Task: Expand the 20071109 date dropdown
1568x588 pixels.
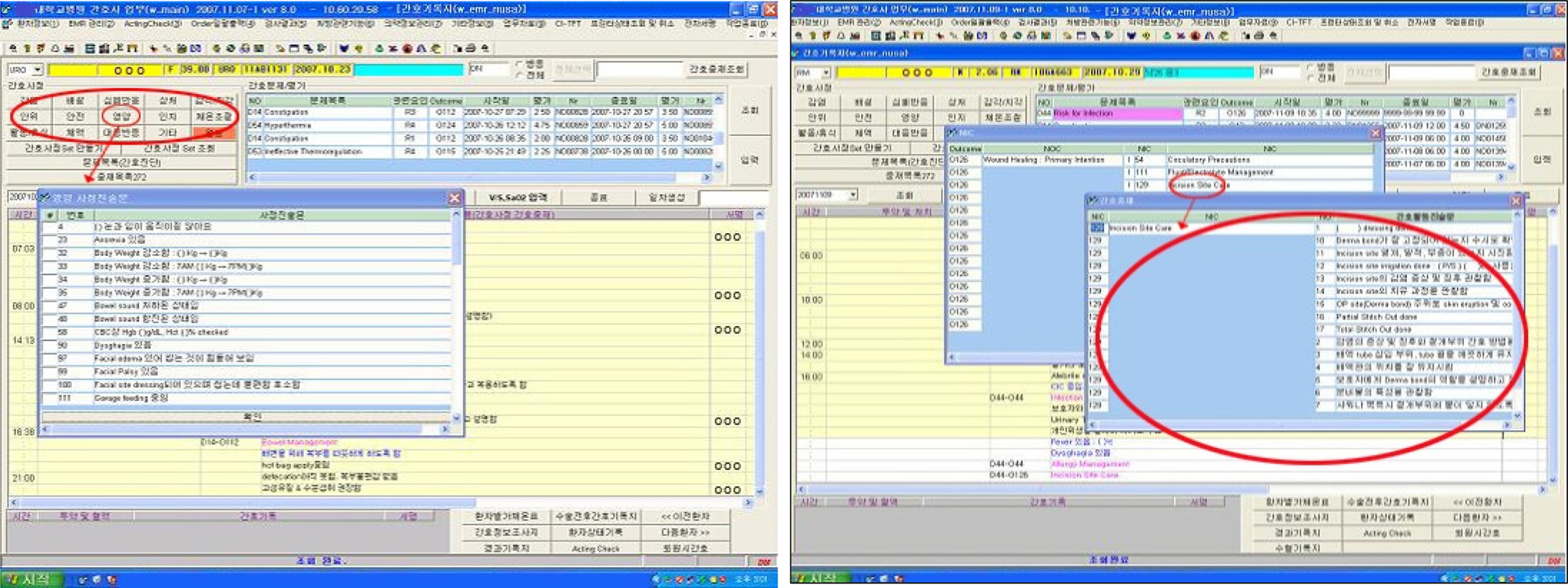Action: click(x=852, y=195)
